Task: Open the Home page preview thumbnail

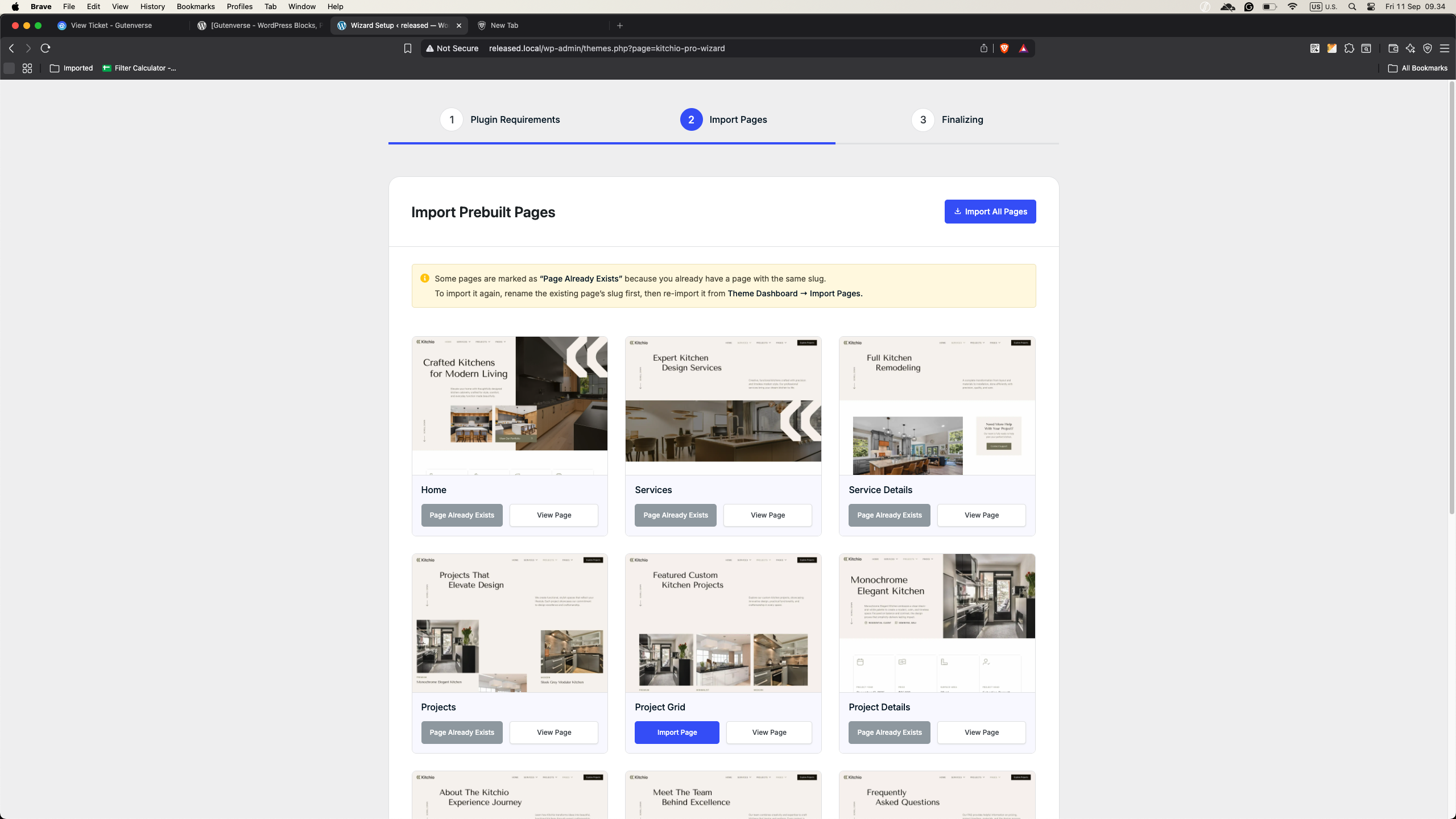Action: (510, 406)
